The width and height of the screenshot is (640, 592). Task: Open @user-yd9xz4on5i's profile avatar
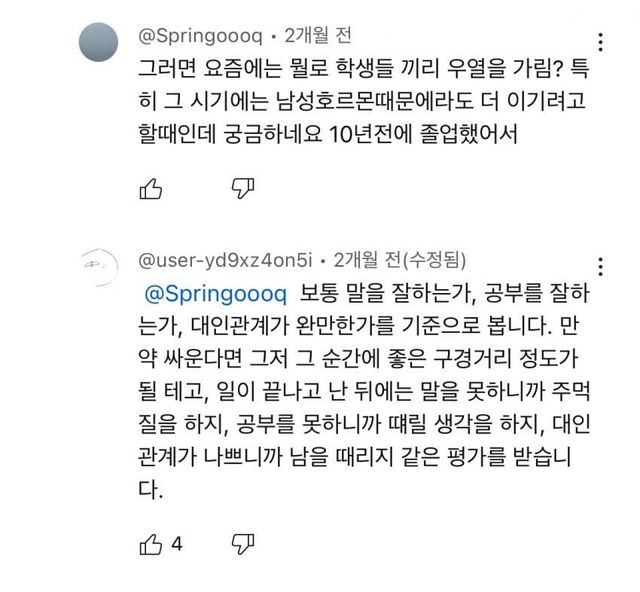point(100,267)
